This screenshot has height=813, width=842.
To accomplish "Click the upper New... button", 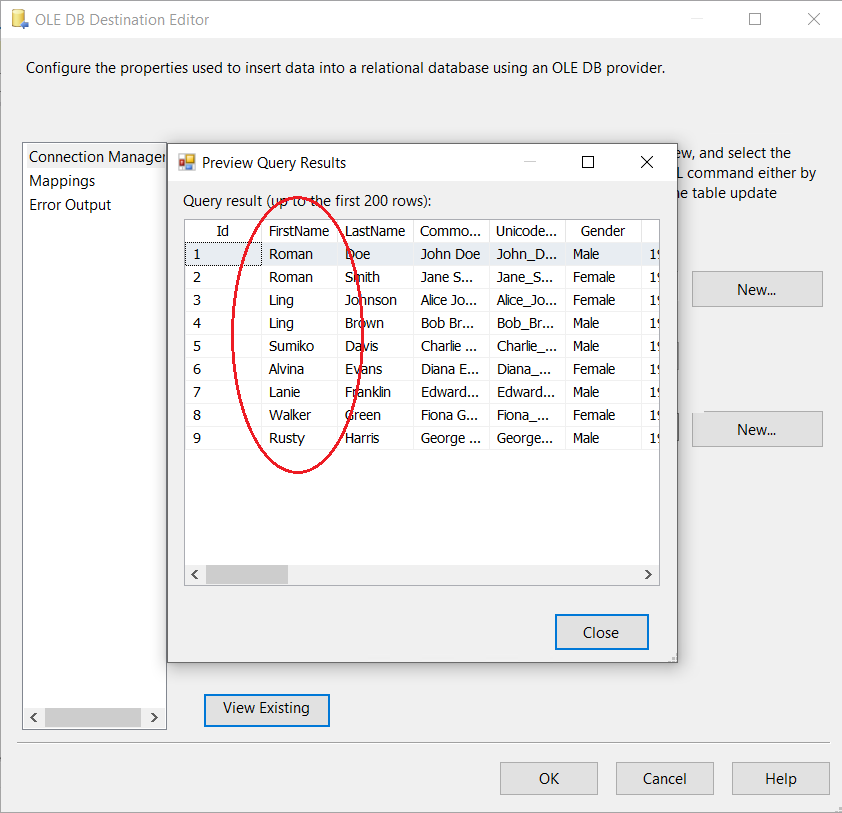I will coord(756,290).
